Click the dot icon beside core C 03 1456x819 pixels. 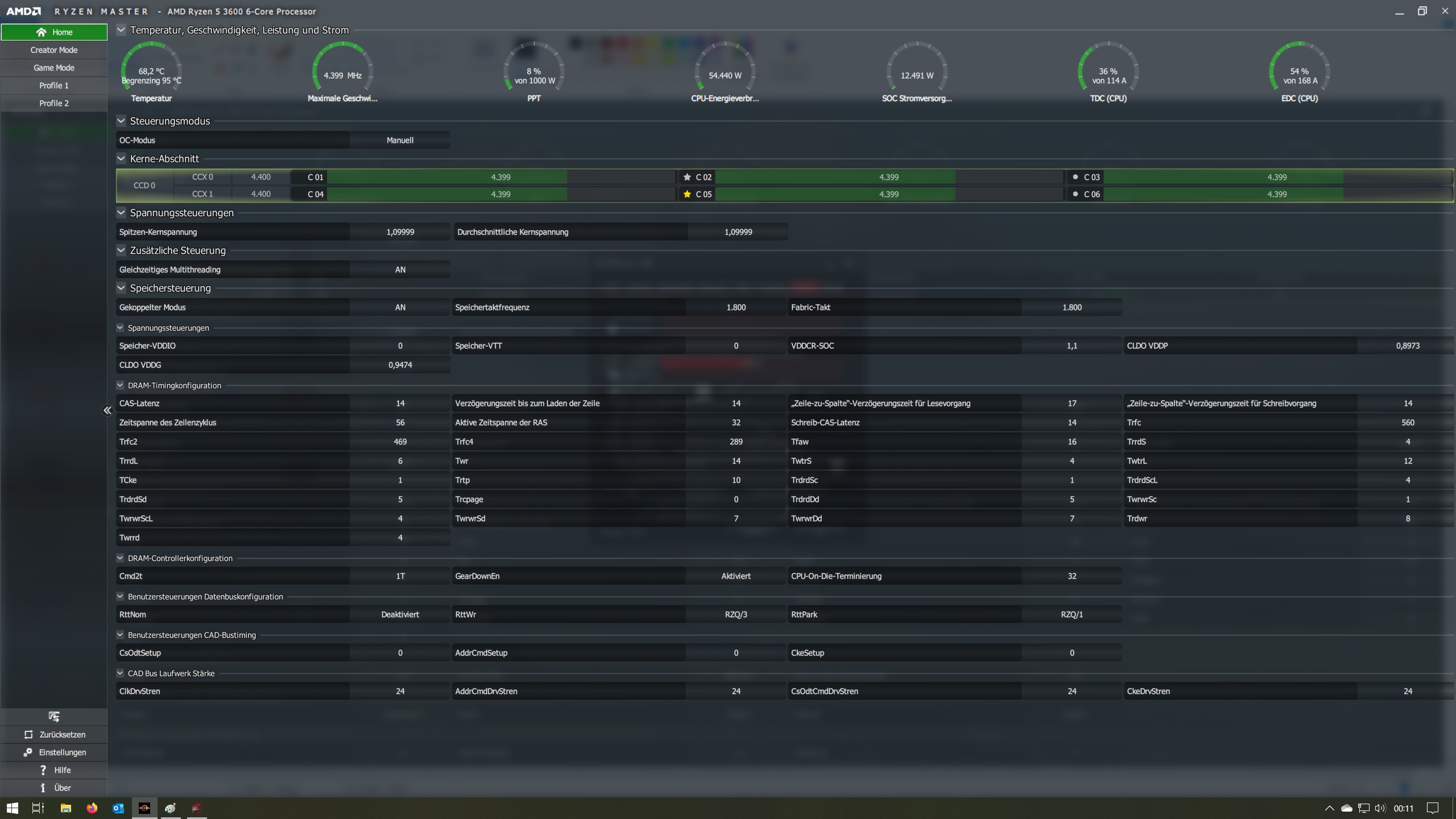click(1075, 177)
